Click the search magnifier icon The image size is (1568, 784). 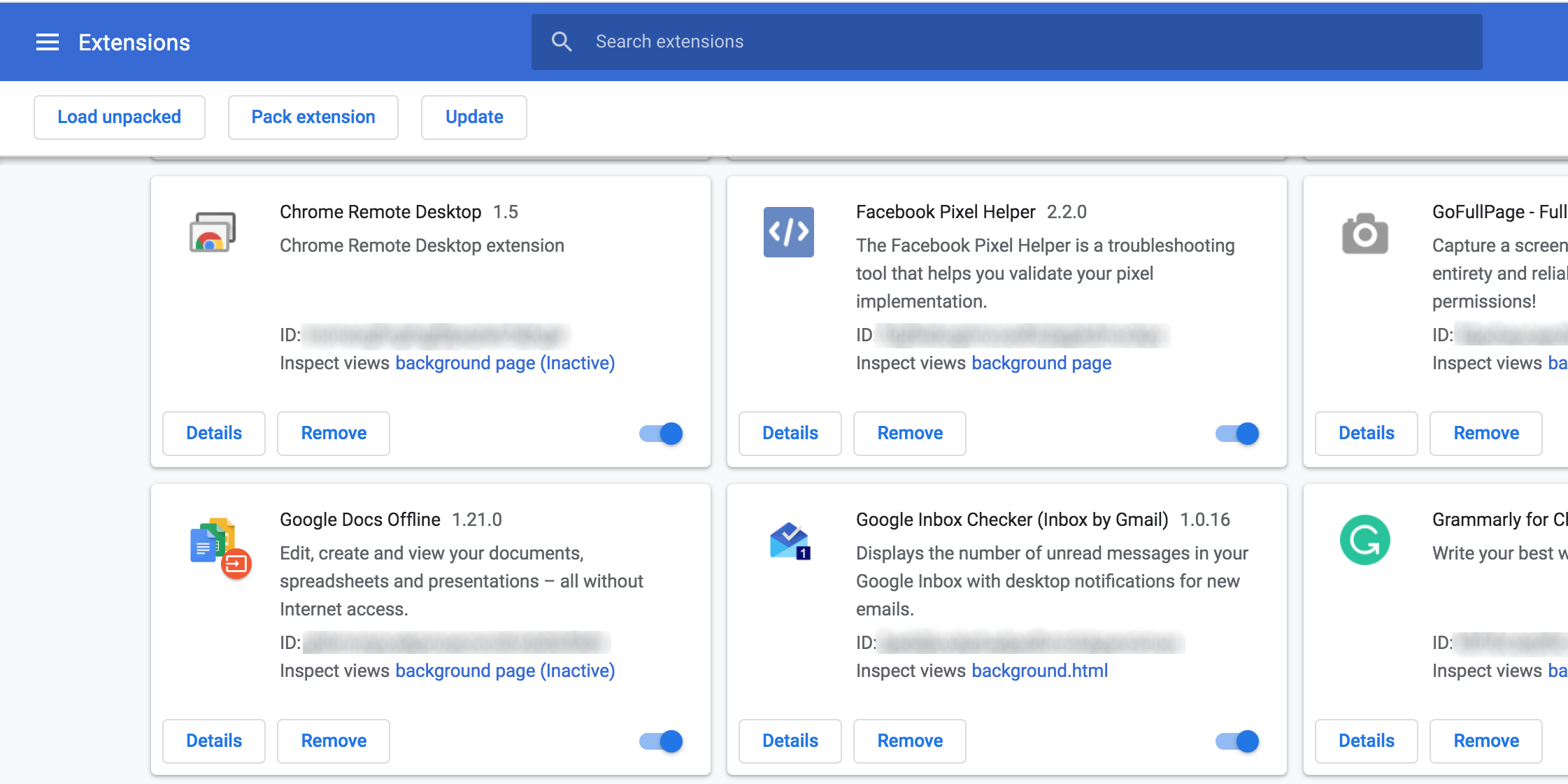(x=562, y=41)
